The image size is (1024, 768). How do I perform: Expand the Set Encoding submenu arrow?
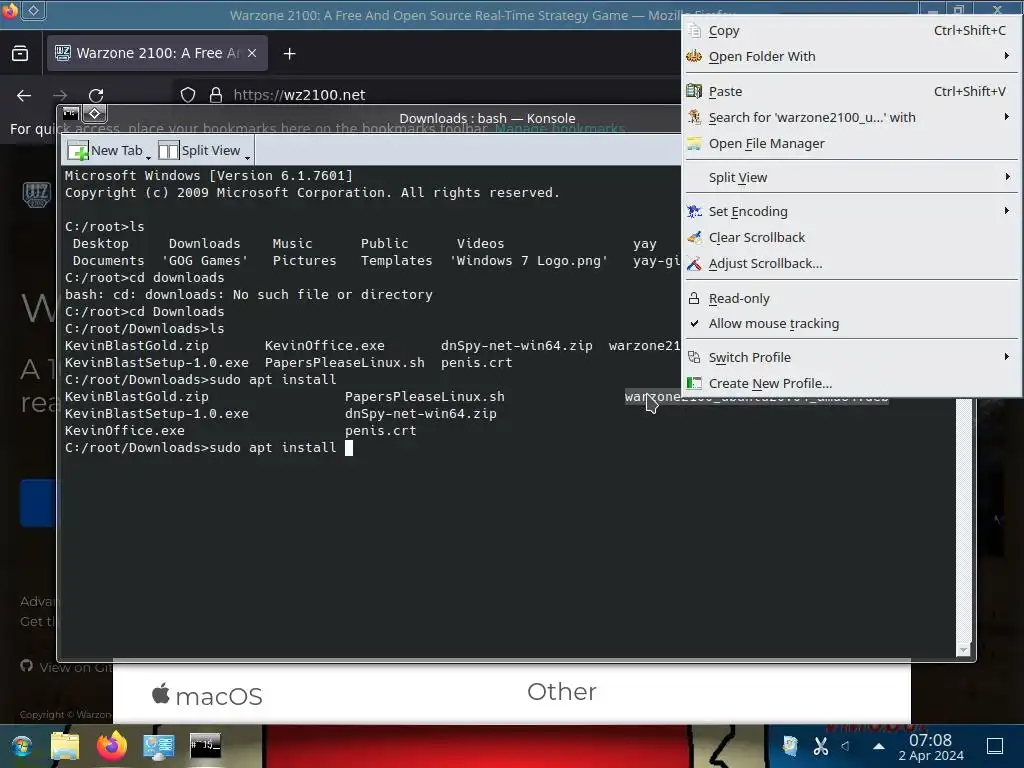pos(1006,211)
